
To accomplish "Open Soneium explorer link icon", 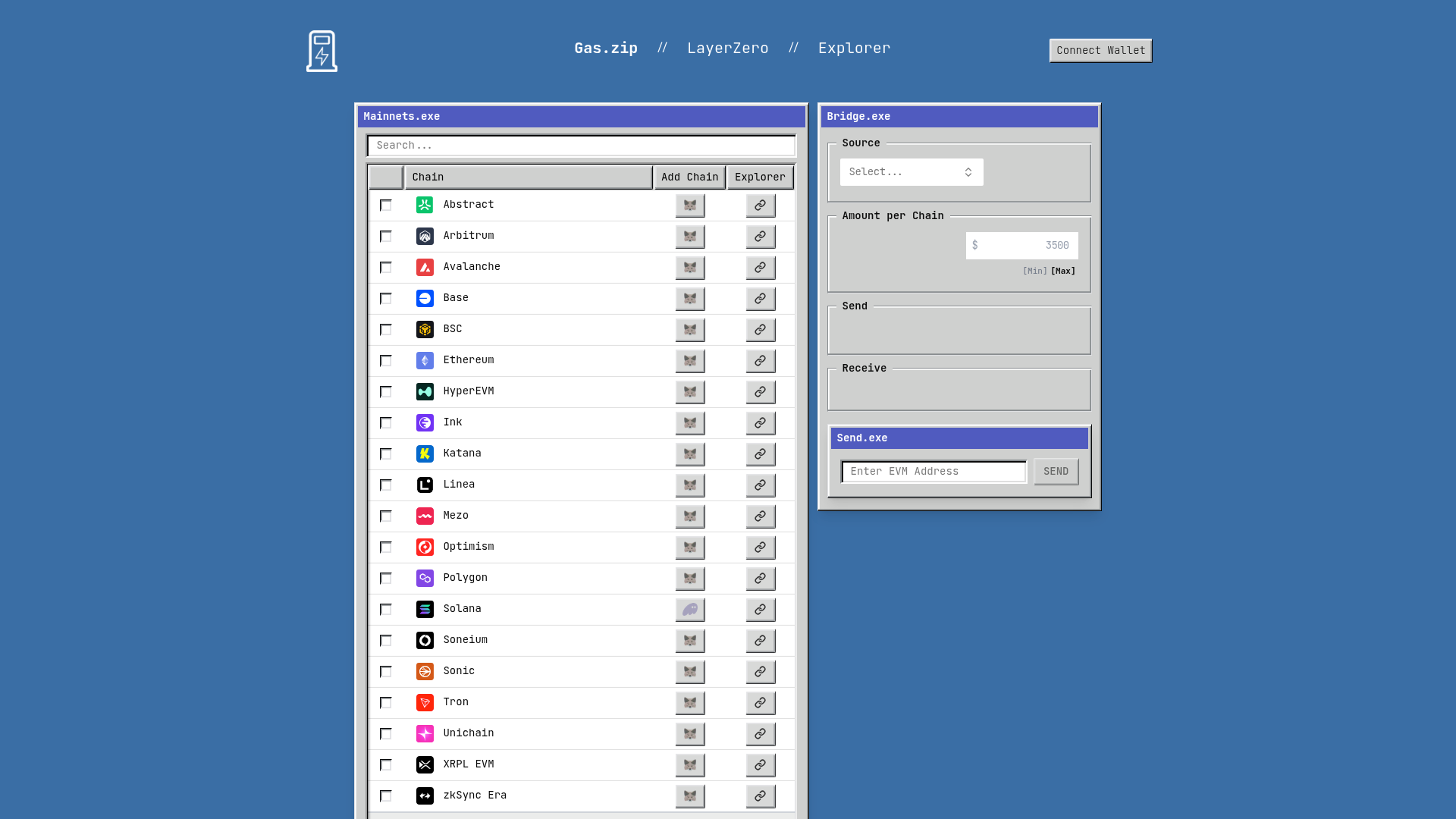I will (761, 641).
